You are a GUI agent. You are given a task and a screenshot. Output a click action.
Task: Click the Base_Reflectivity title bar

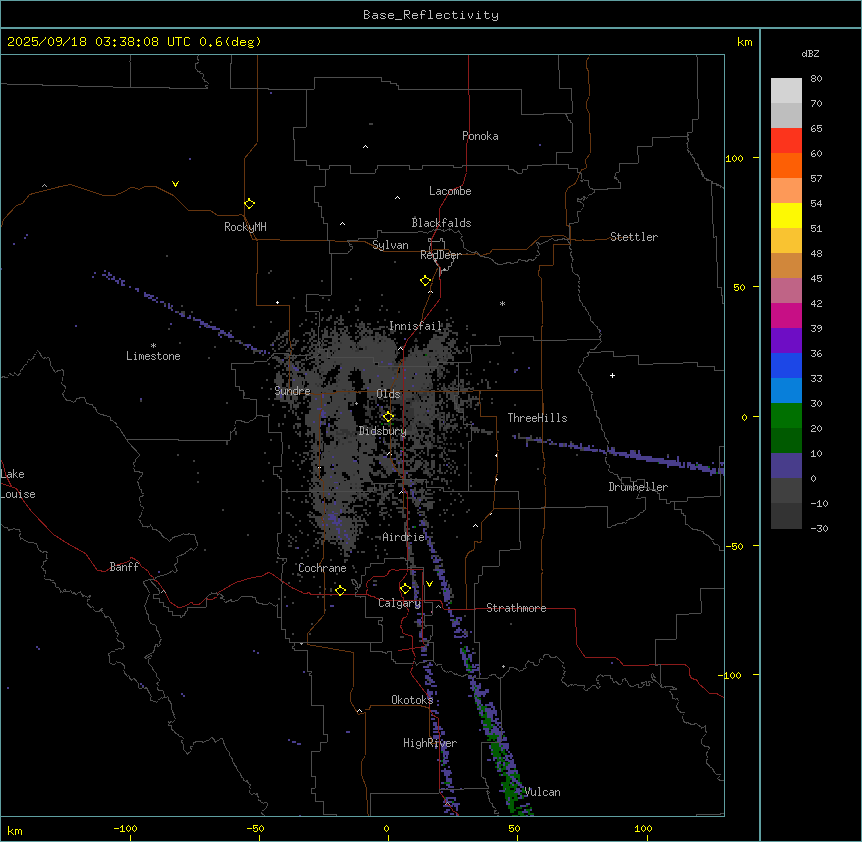(x=430, y=15)
